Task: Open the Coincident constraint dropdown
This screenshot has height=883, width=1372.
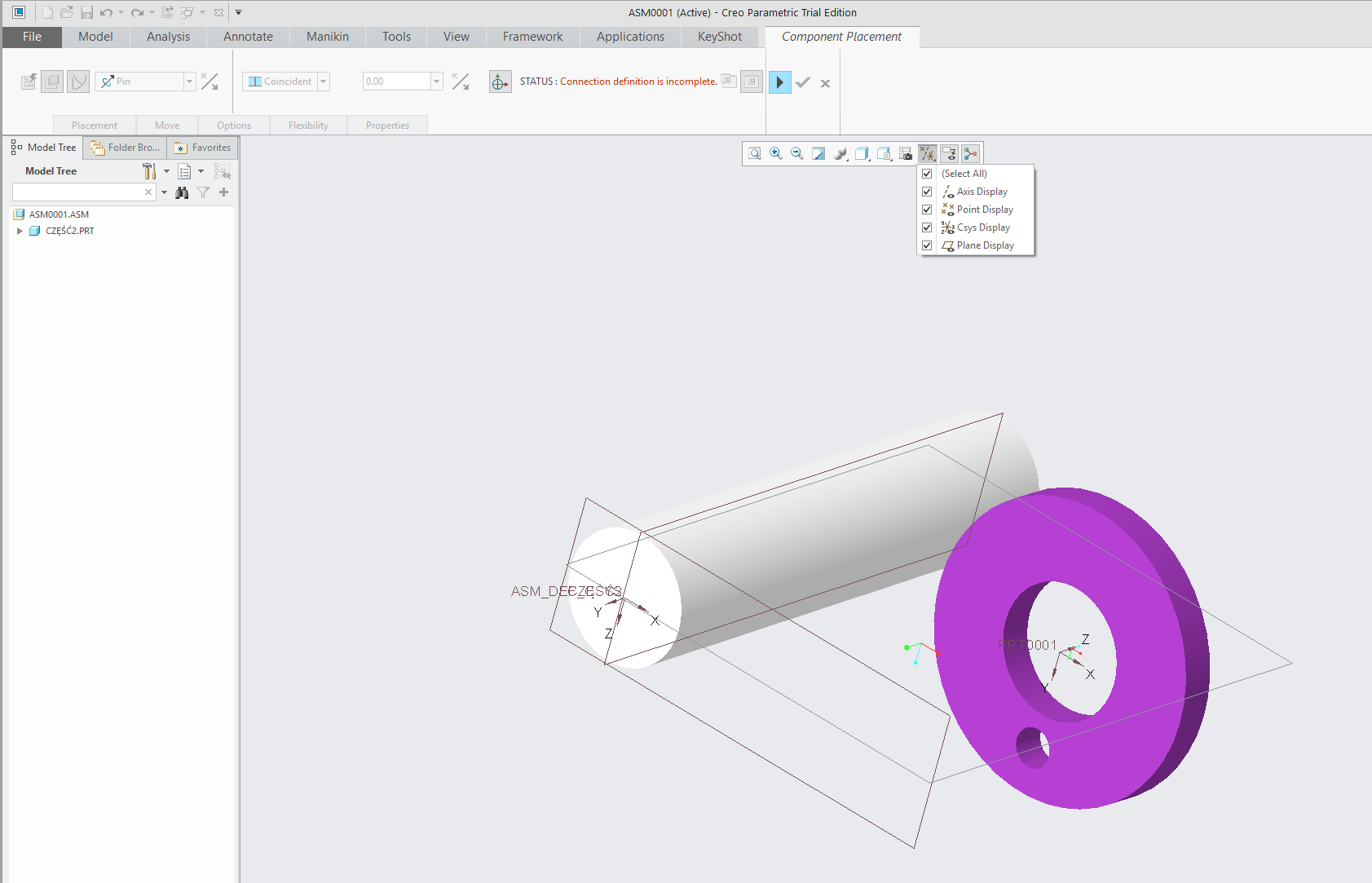Action: tap(324, 81)
